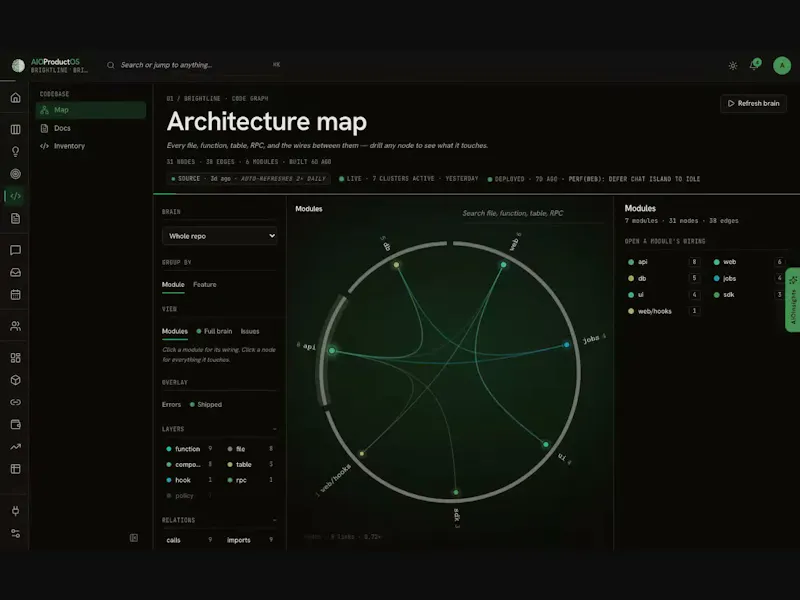
Task: Click the Refresh brain button
Action: pyautogui.click(x=754, y=104)
